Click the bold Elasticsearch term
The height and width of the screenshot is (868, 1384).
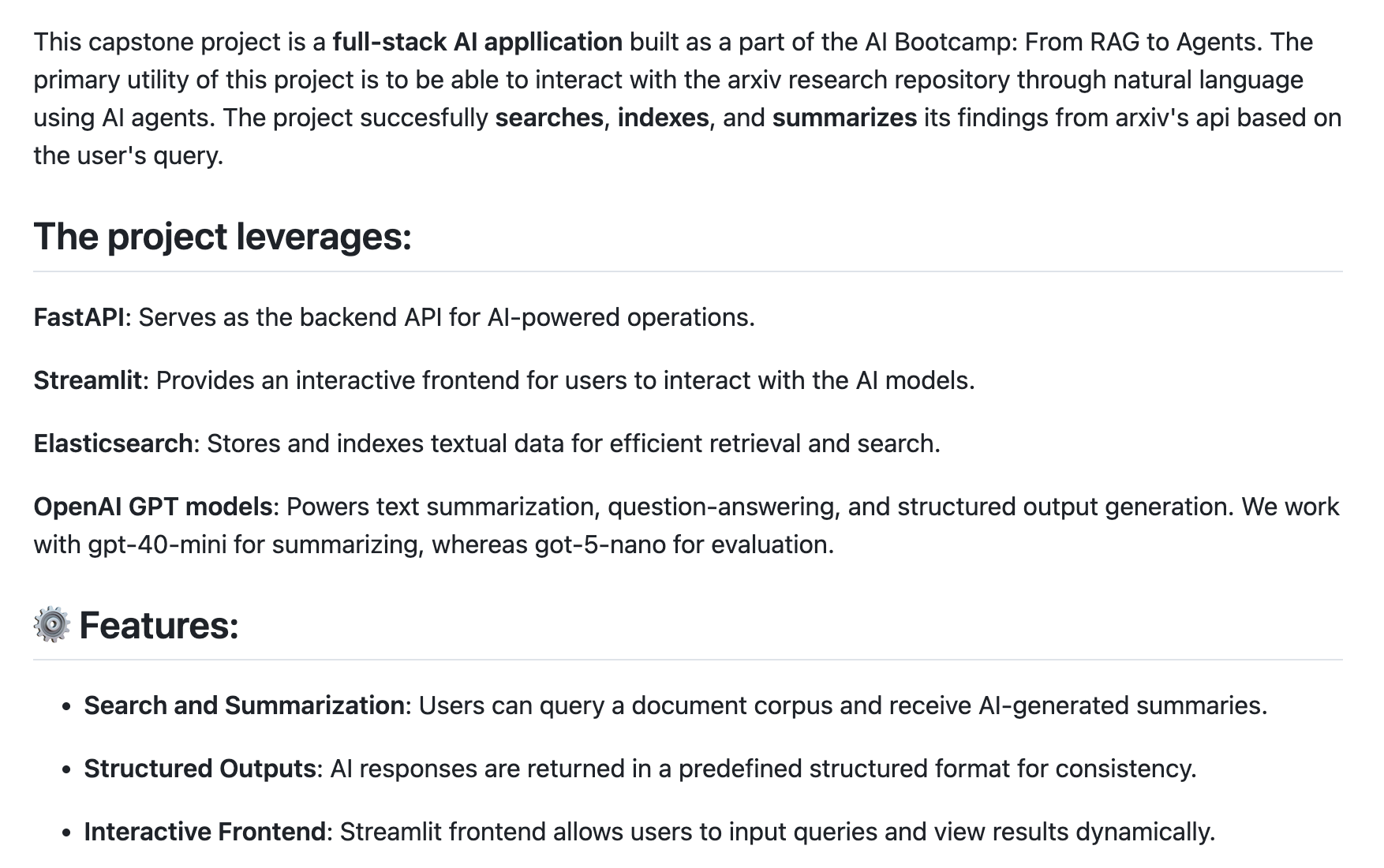[x=113, y=443]
